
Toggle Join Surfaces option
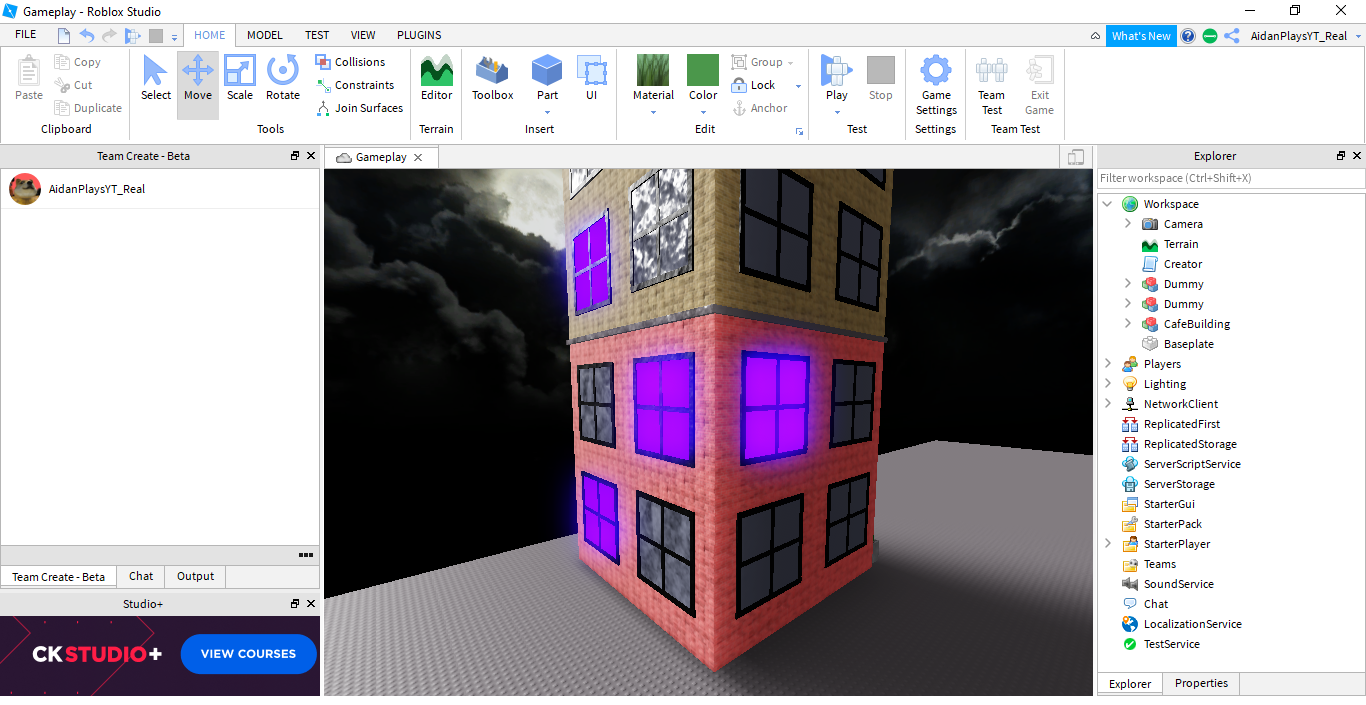(360, 108)
